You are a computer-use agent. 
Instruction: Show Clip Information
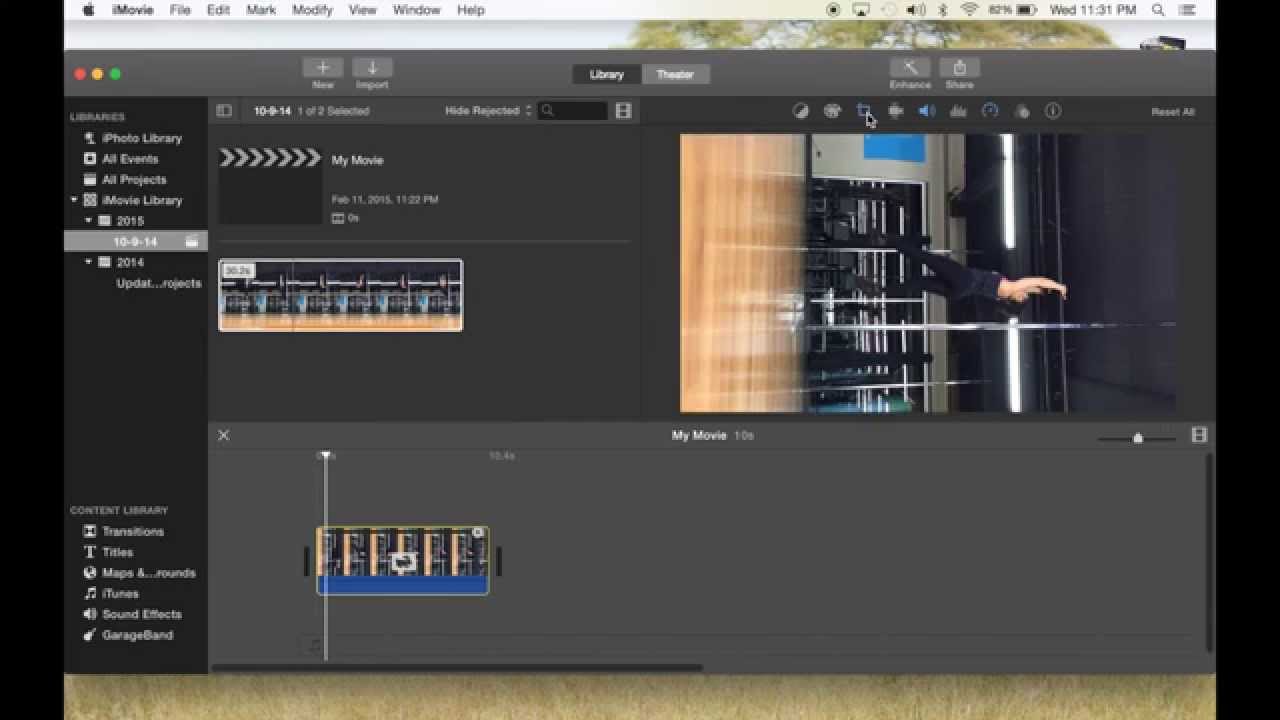tap(1053, 111)
